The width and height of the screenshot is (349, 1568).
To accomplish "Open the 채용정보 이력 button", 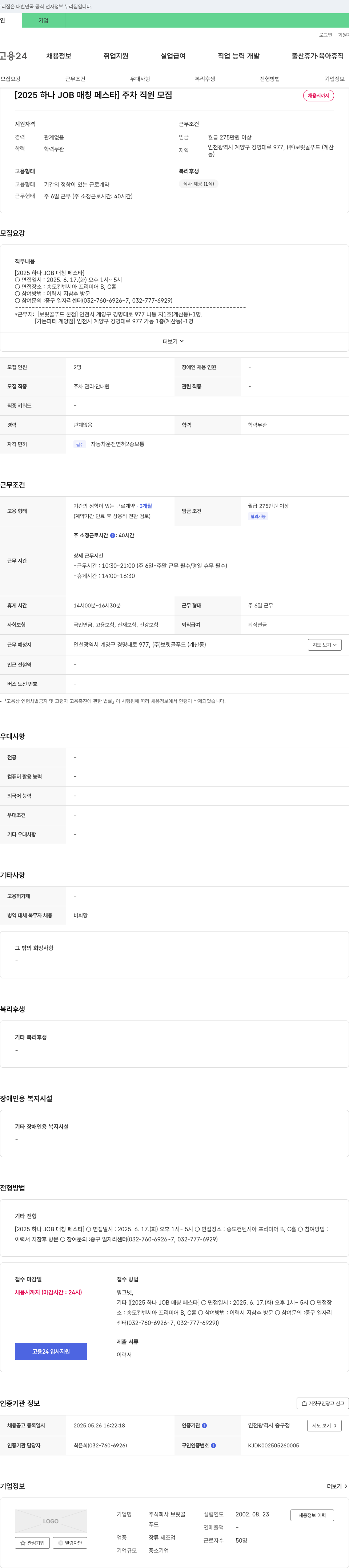I will click(x=312, y=1515).
